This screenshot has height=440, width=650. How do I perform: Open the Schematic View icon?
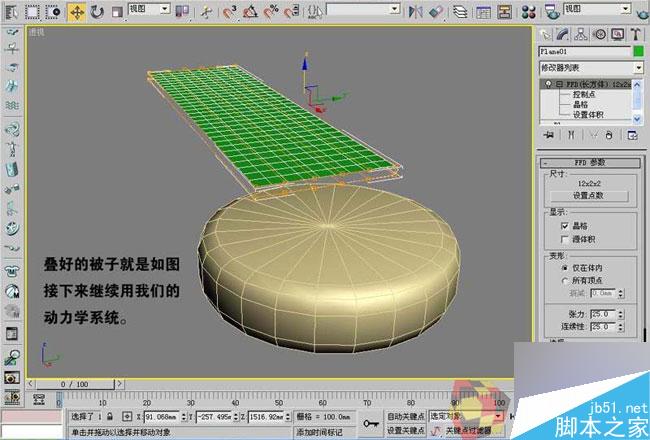coord(504,12)
